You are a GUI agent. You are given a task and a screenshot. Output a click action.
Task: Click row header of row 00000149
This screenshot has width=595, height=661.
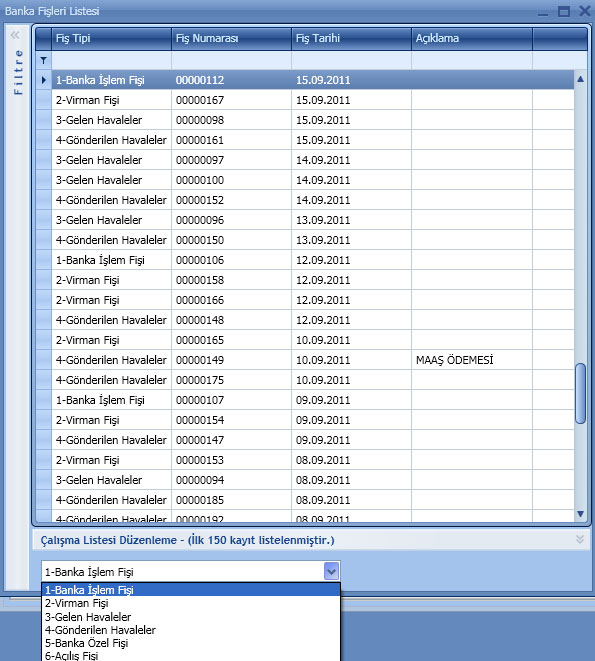pyautogui.click(x=43, y=360)
